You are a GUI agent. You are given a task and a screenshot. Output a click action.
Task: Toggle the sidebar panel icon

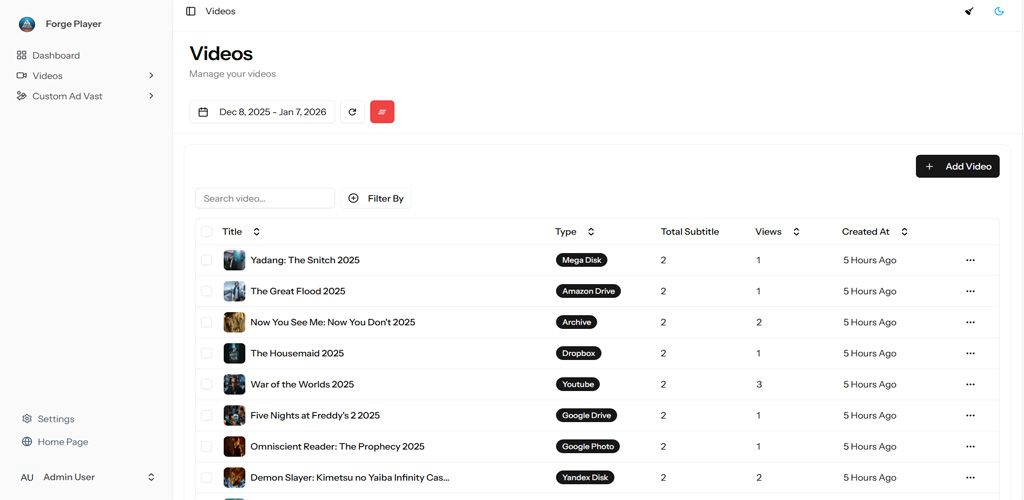(191, 11)
